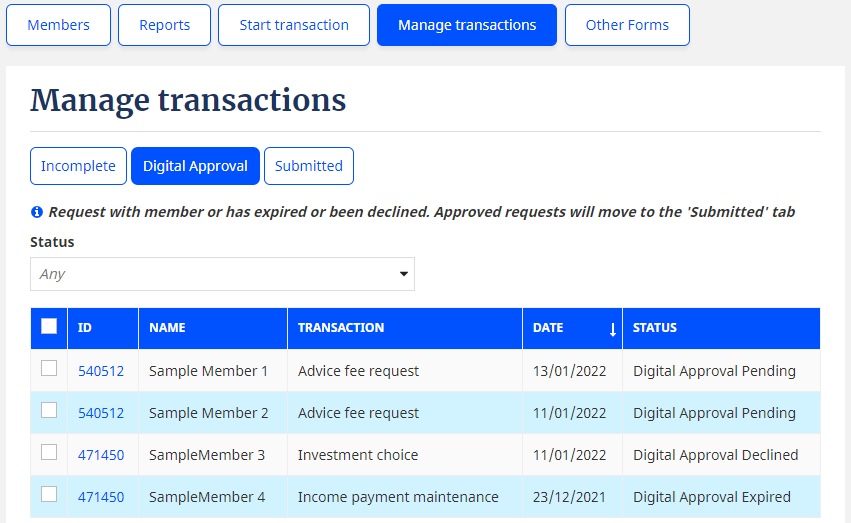View the Submitted transactions

point(308,166)
